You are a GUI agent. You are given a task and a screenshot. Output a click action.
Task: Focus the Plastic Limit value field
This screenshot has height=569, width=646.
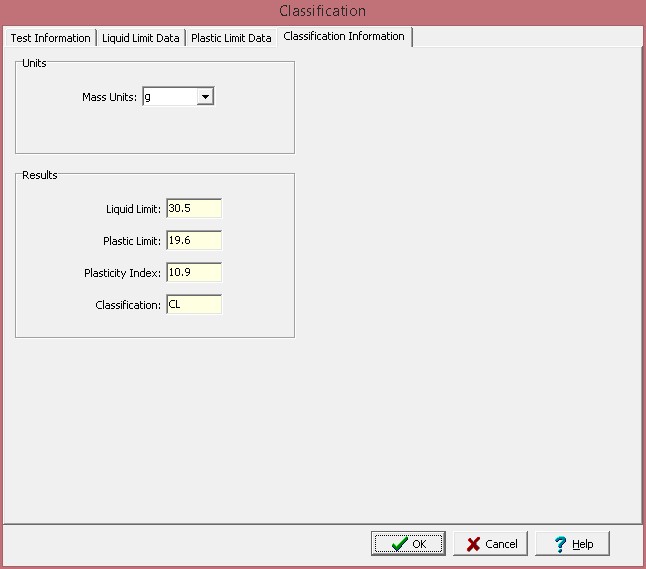coord(194,240)
